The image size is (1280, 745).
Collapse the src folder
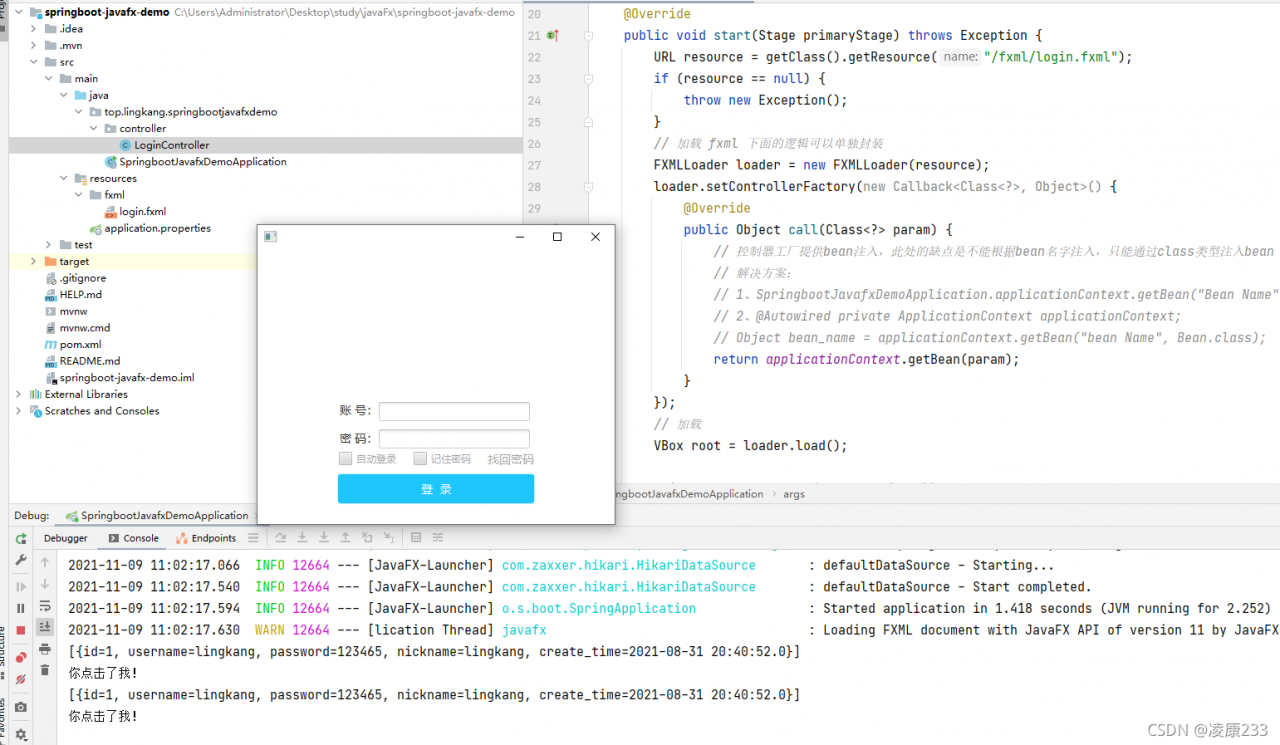click(34, 62)
